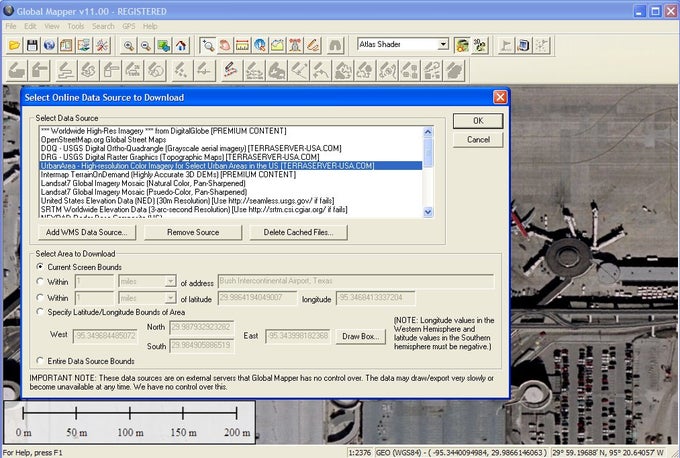The height and width of the screenshot is (458, 680).
Task: Click the Zoom Out magnifier icon
Action: pyautogui.click(x=146, y=45)
